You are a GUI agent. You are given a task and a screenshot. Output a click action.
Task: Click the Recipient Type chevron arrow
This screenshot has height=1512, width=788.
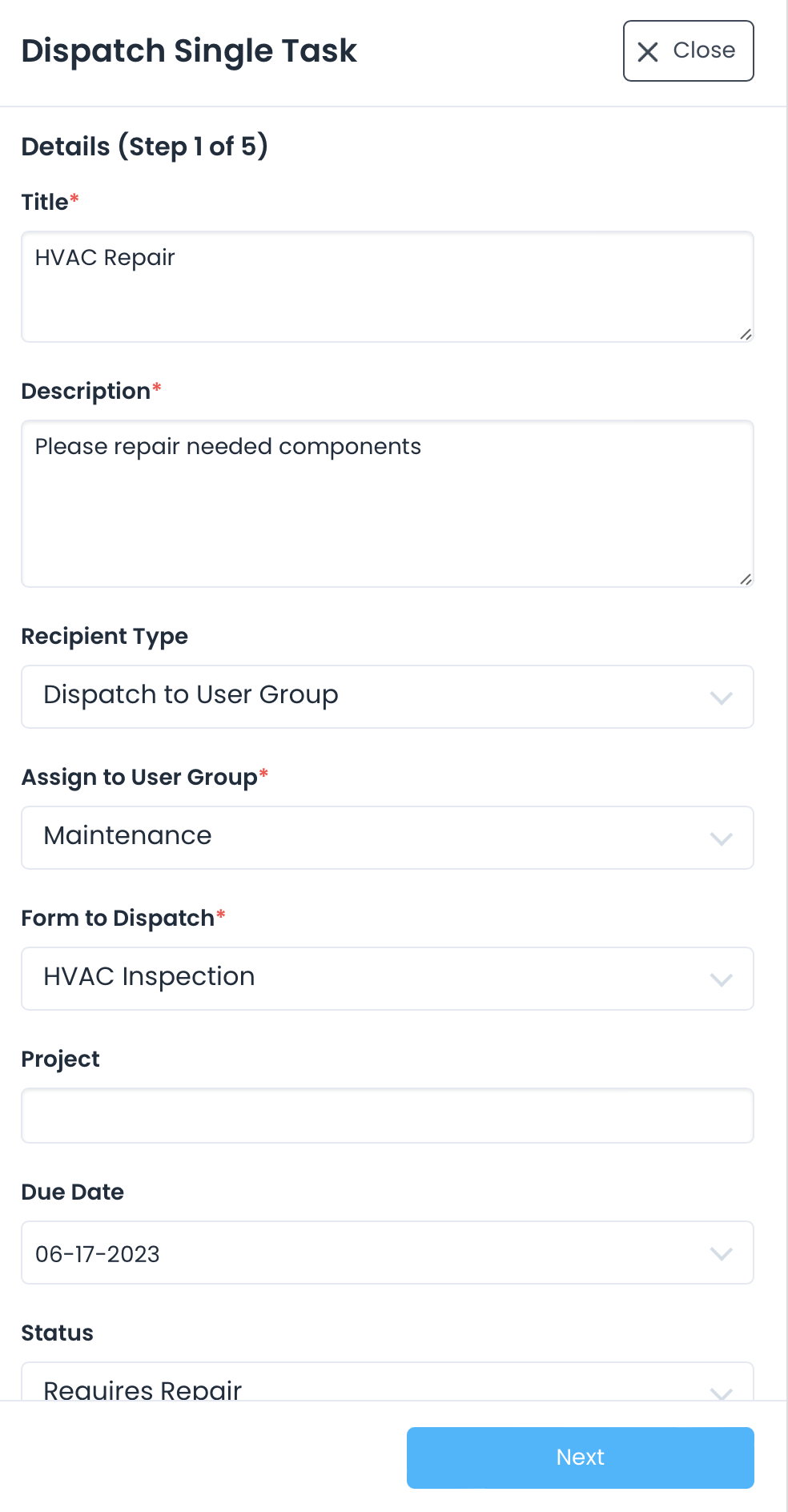721,698
